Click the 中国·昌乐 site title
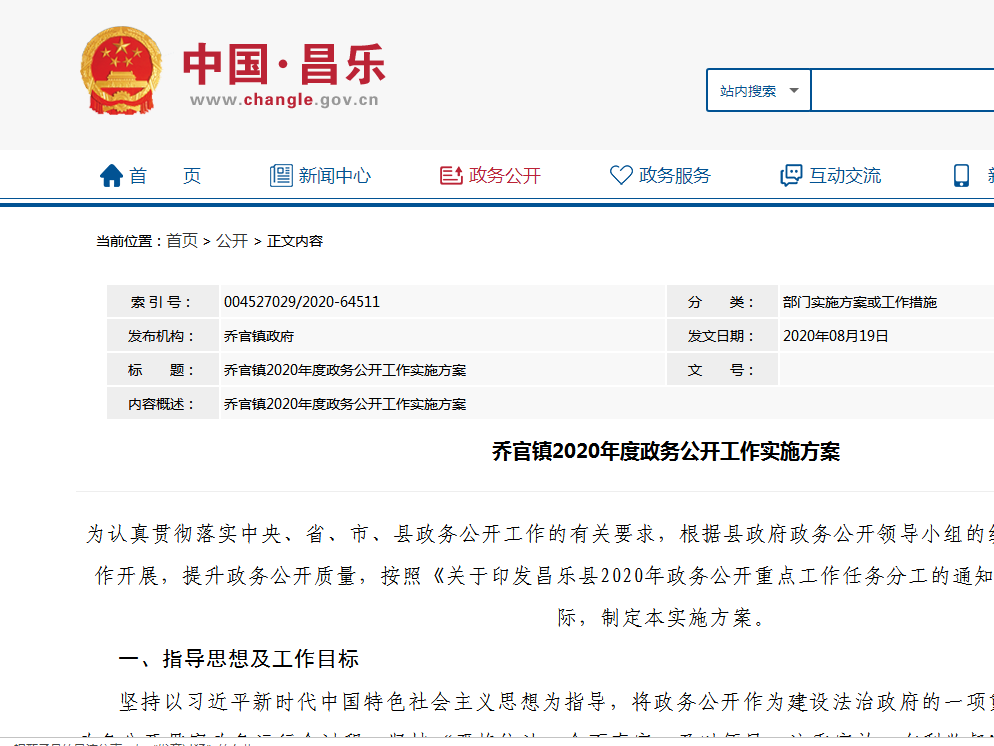The image size is (994, 746). (x=284, y=65)
